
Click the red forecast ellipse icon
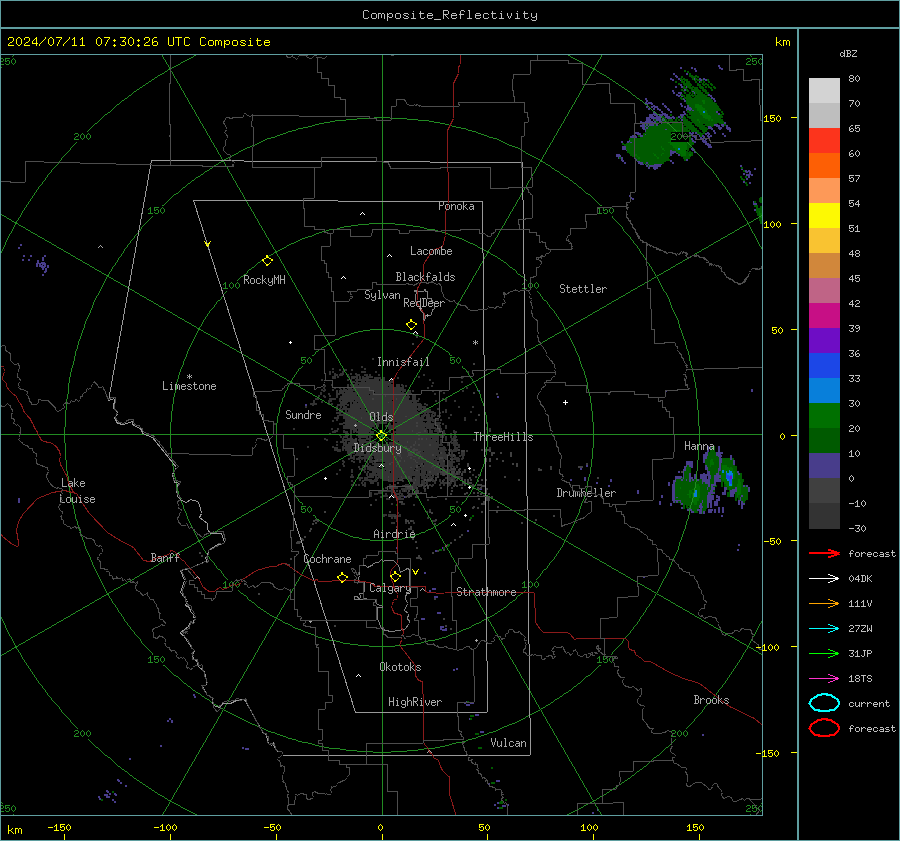point(824,728)
